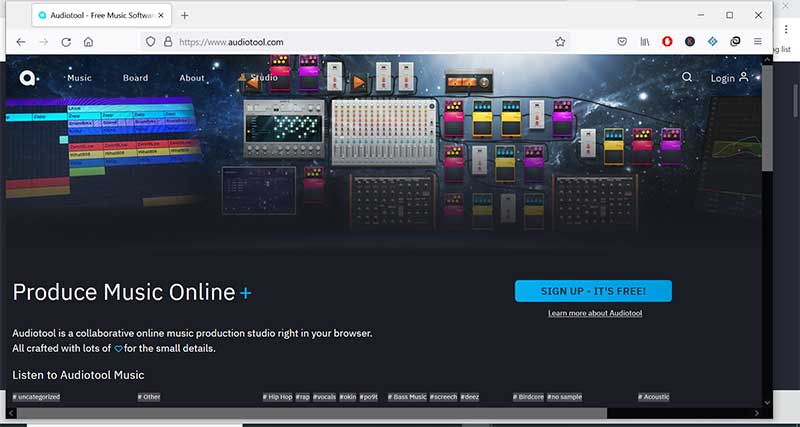Select the #rap tag

coord(303,397)
